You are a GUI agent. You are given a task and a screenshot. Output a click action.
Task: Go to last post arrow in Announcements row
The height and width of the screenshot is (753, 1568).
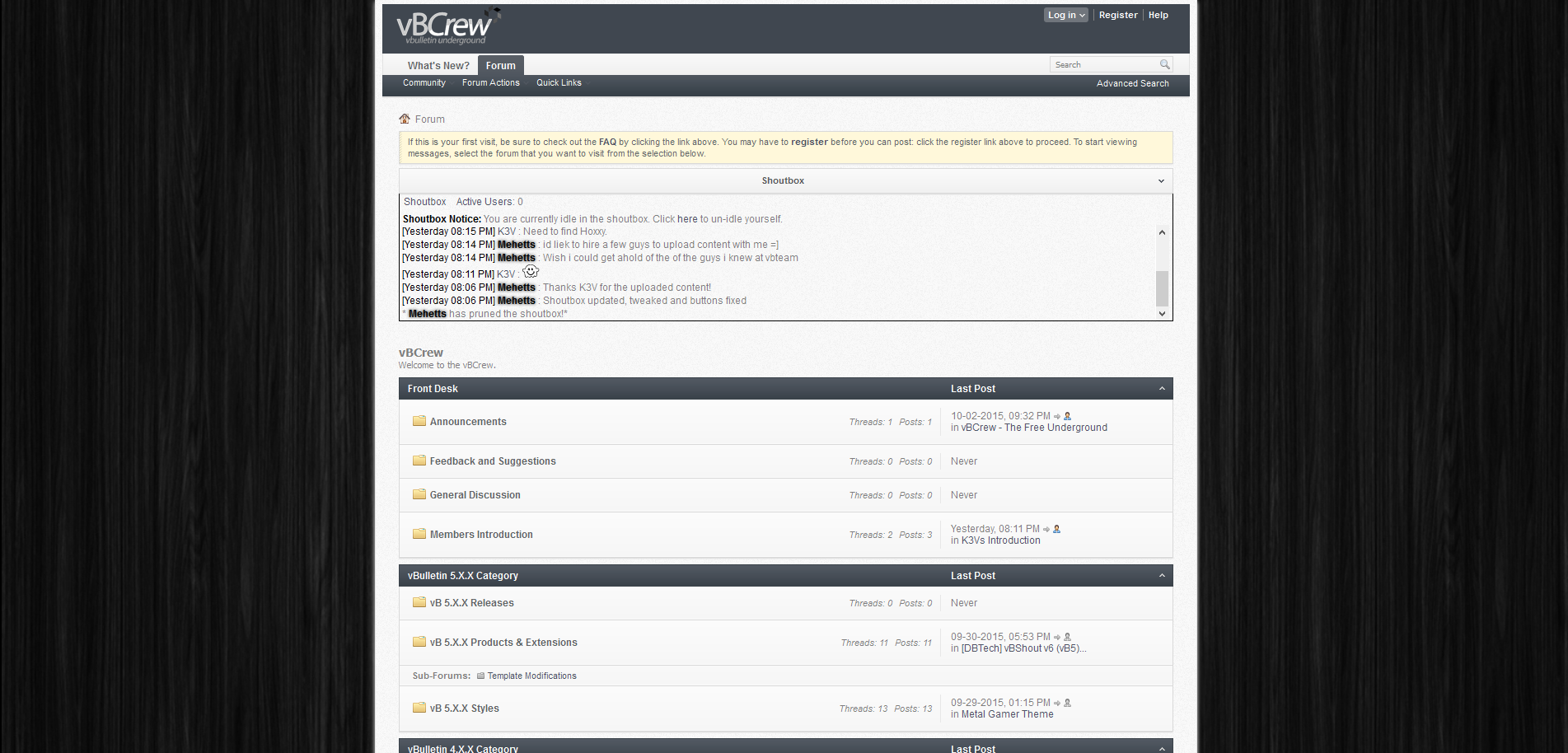pos(1057,416)
